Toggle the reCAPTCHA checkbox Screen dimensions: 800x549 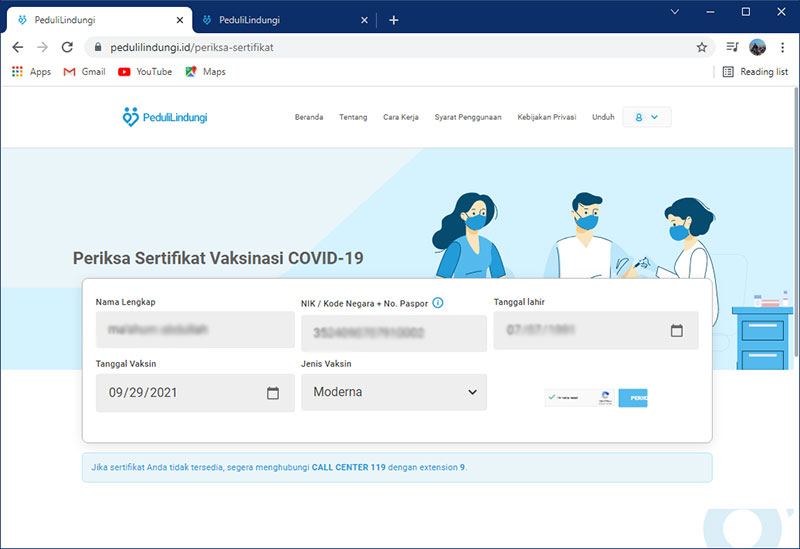(x=552, y=397)
